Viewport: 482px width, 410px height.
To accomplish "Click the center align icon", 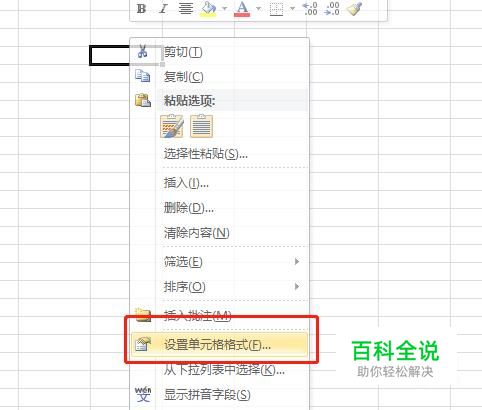I will (x=185, y=8).
